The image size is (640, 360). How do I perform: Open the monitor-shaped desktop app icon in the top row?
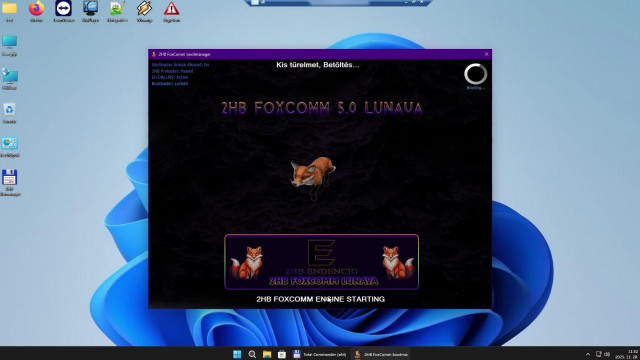coord(90,8)
